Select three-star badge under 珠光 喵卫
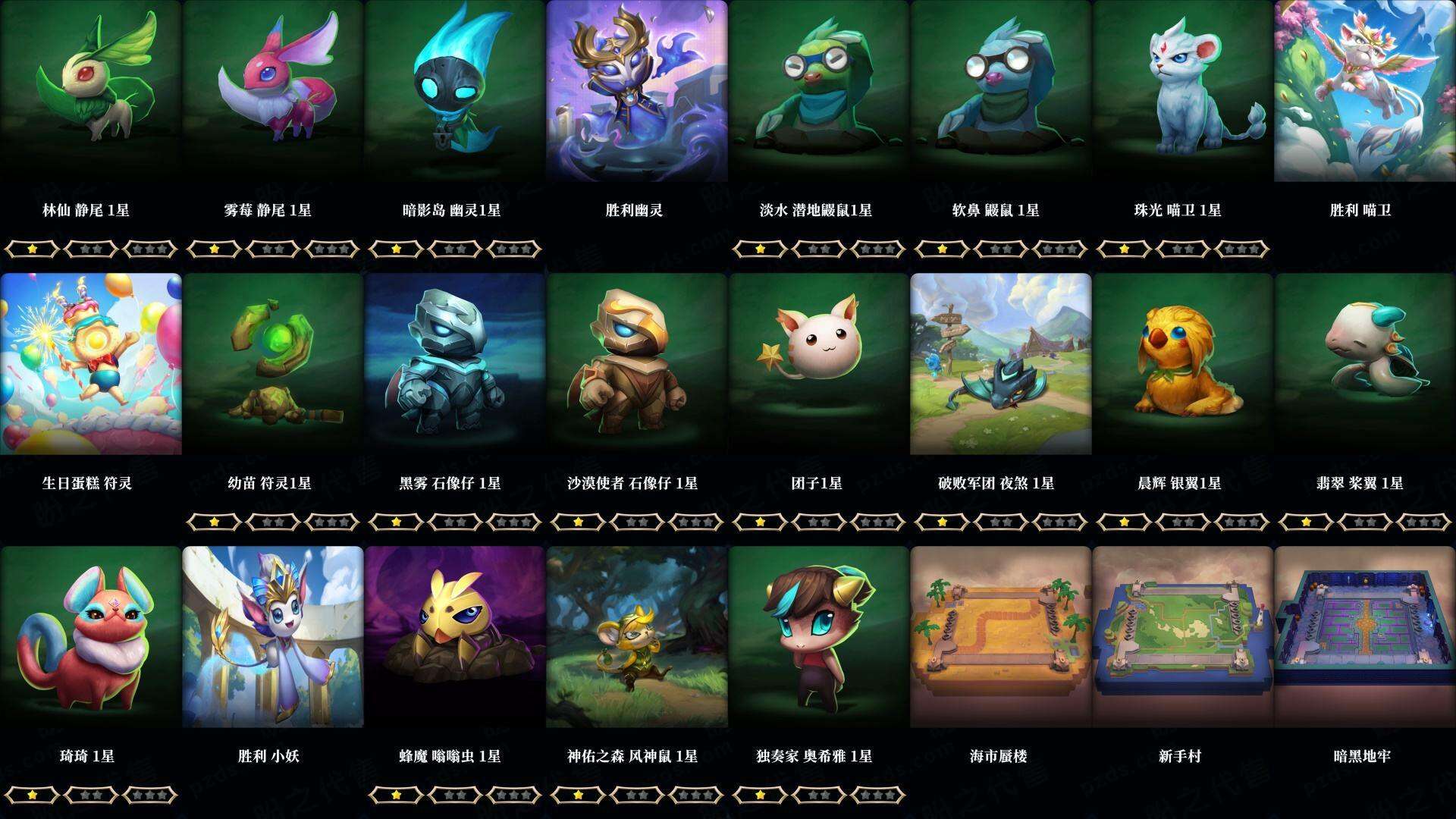 1242,249
